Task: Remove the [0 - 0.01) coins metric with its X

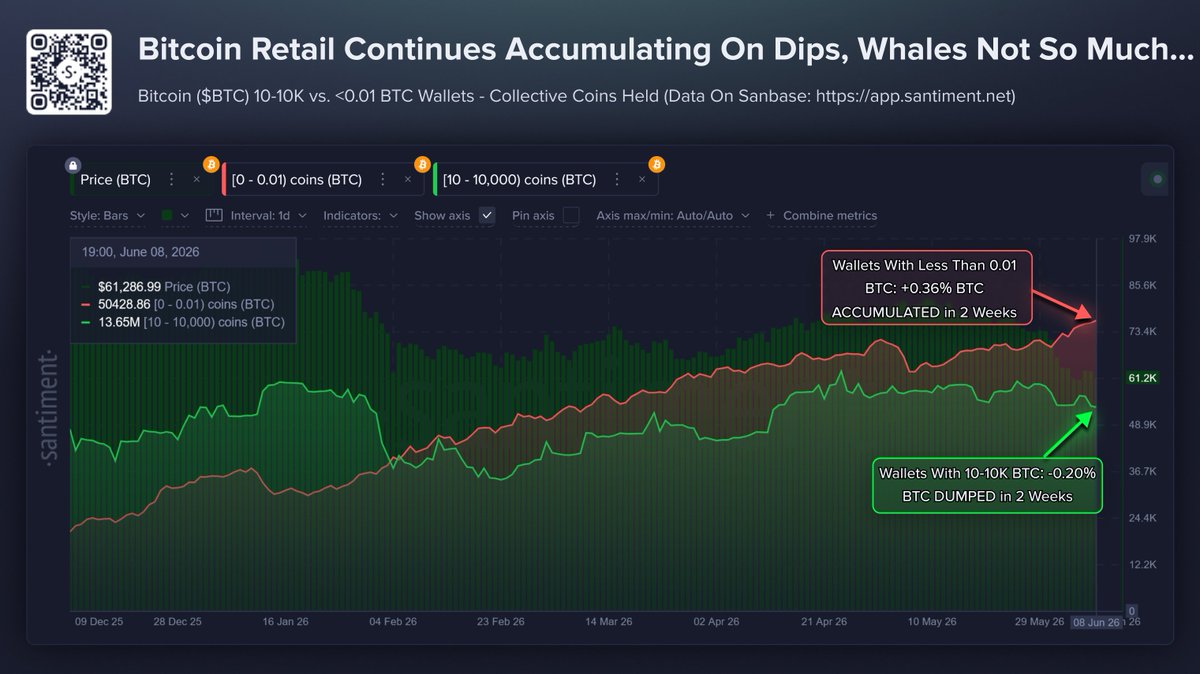Action: coord(407,180)
